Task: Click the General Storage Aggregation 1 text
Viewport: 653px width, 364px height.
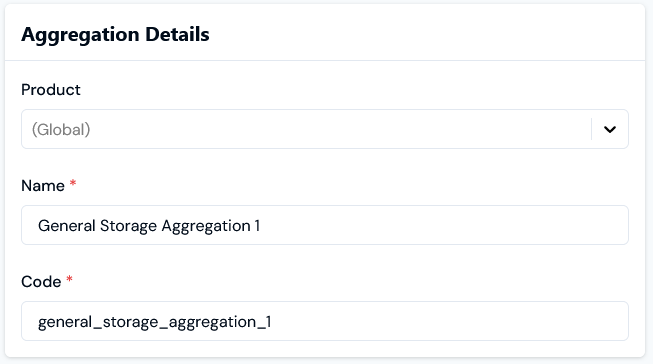Action: [x=149, y=226]
